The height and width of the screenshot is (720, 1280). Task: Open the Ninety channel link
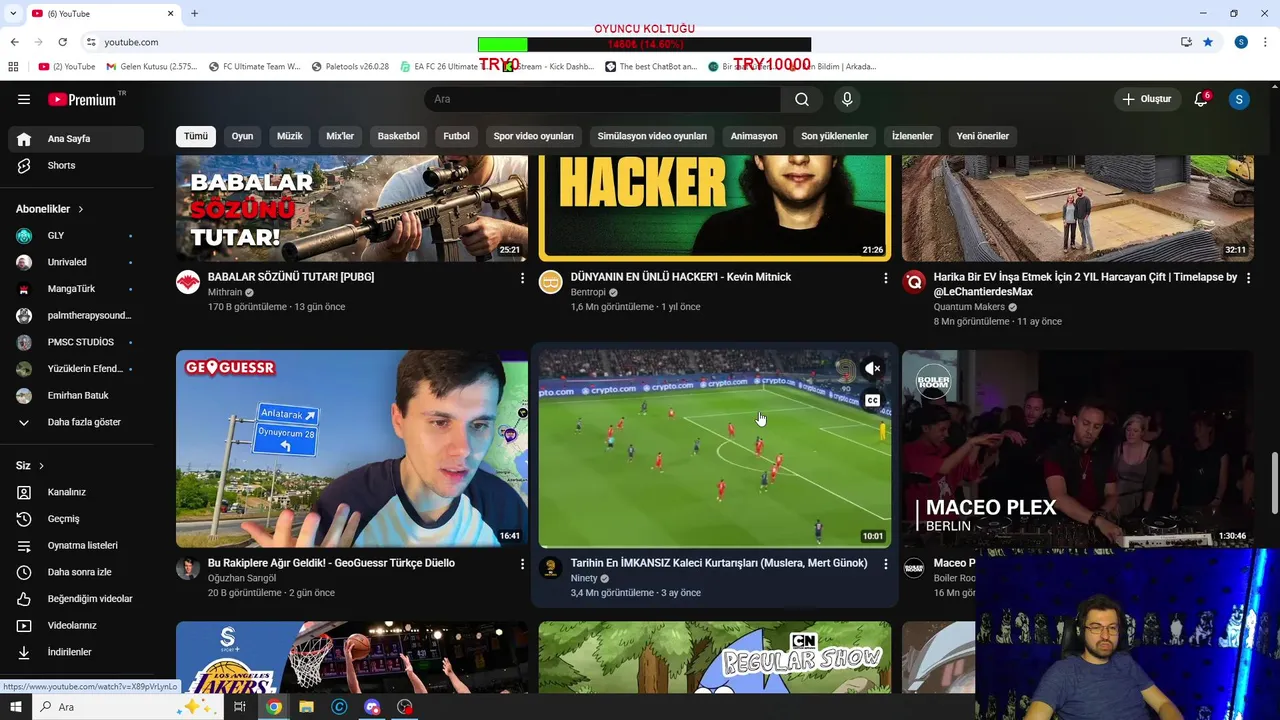[584, 578]
